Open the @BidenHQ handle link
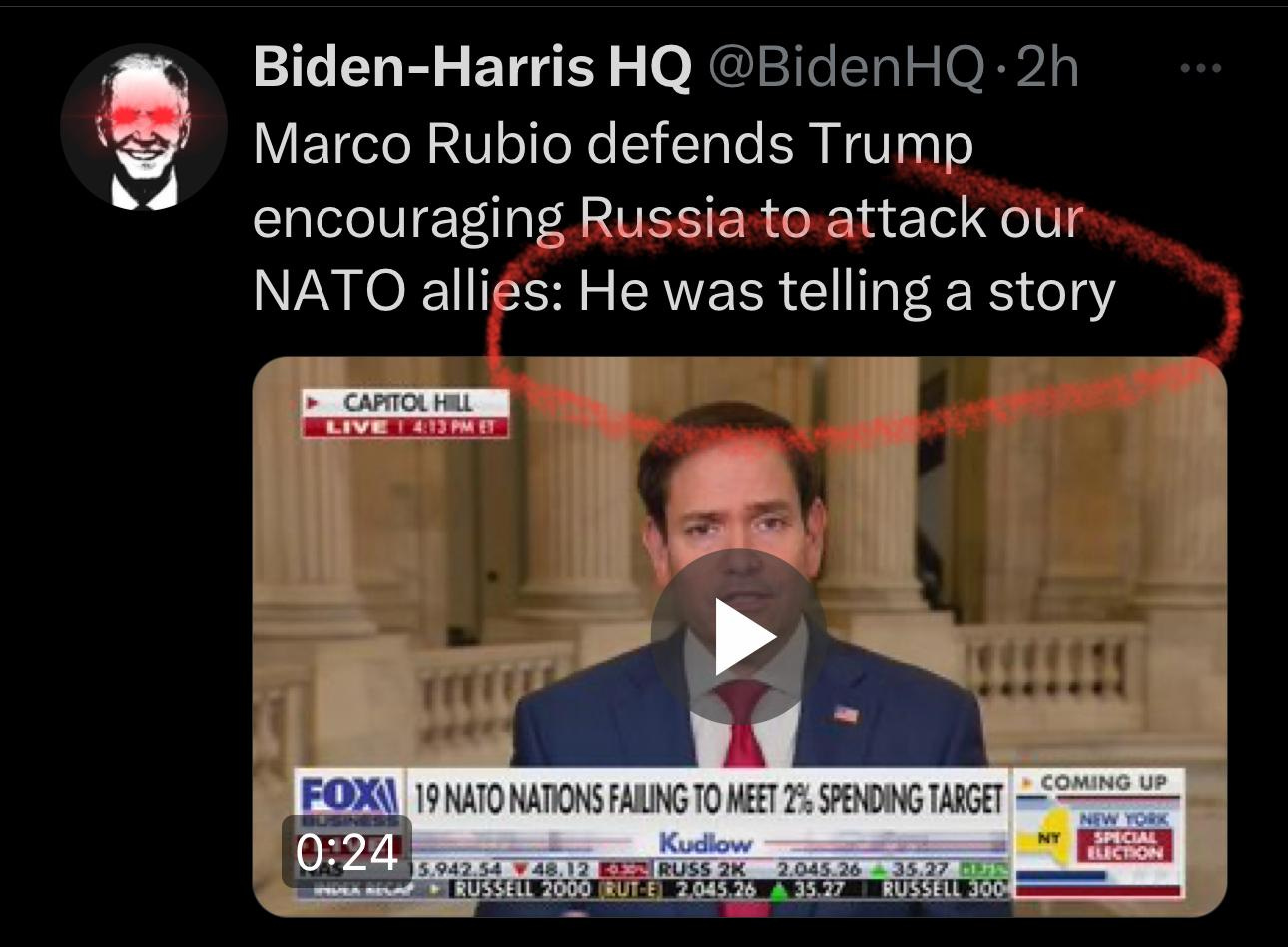 pos(846,68)
